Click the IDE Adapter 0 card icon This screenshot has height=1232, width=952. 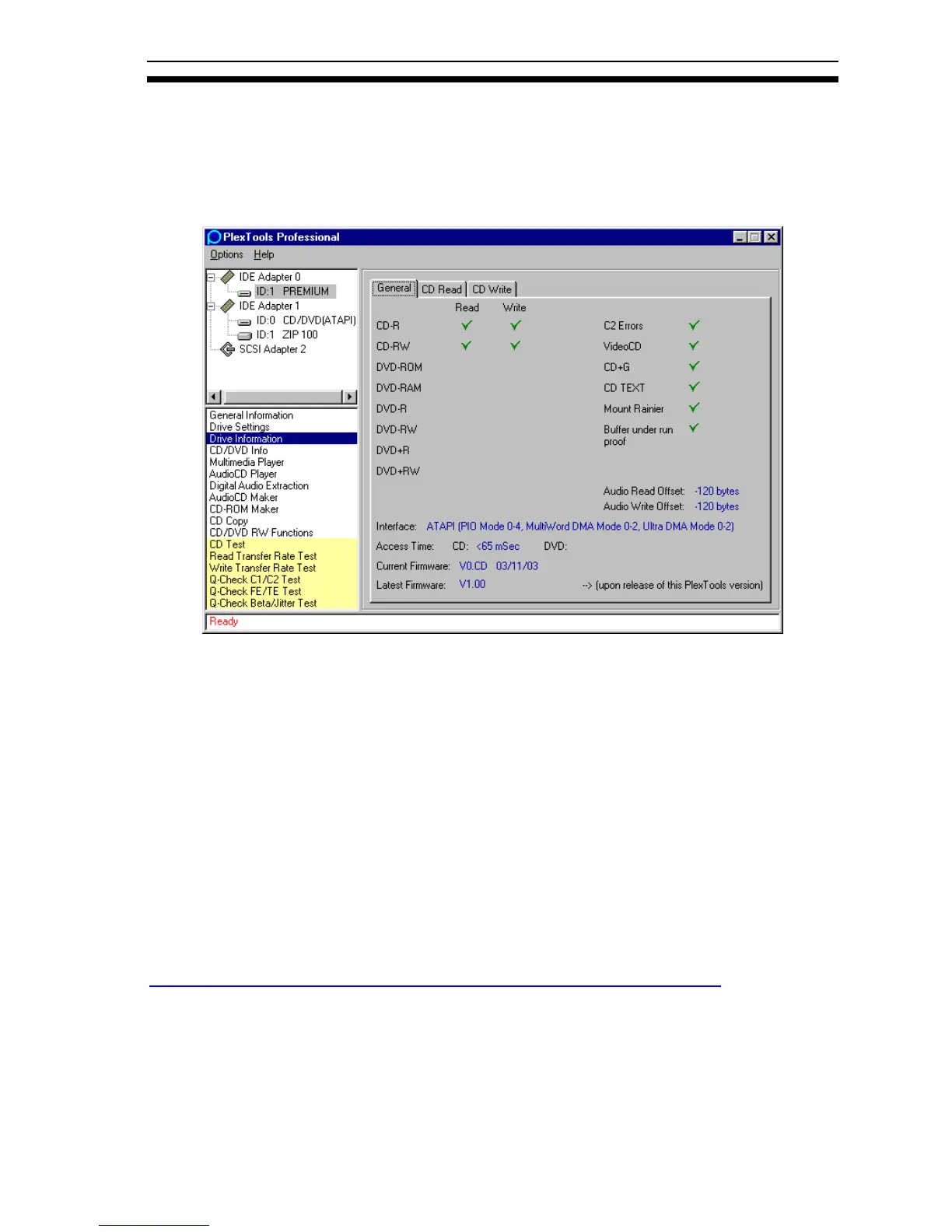click(x=228, y=277)
